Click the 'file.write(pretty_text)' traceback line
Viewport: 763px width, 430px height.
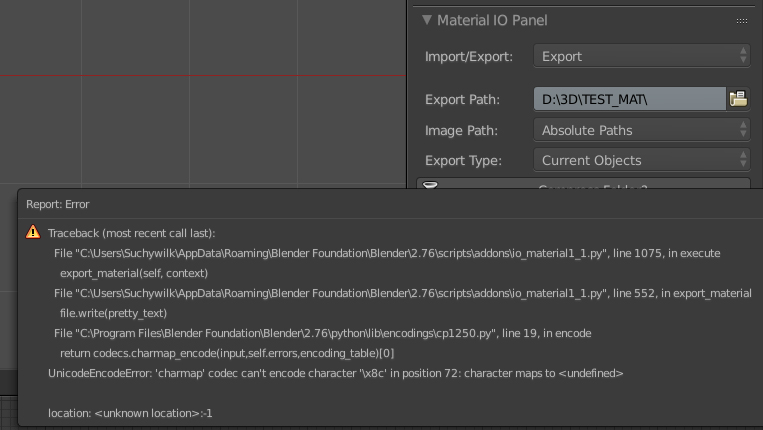tap(113, 313)
